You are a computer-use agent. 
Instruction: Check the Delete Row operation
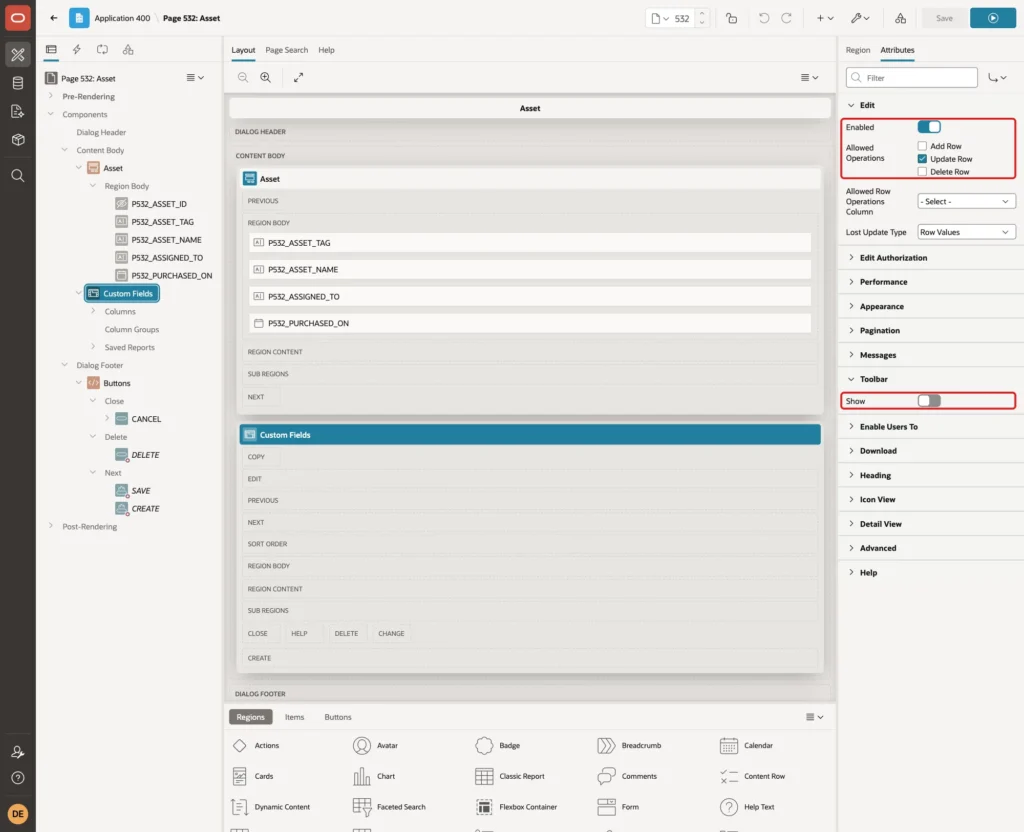pyautogui.click(x=922, y=171)
